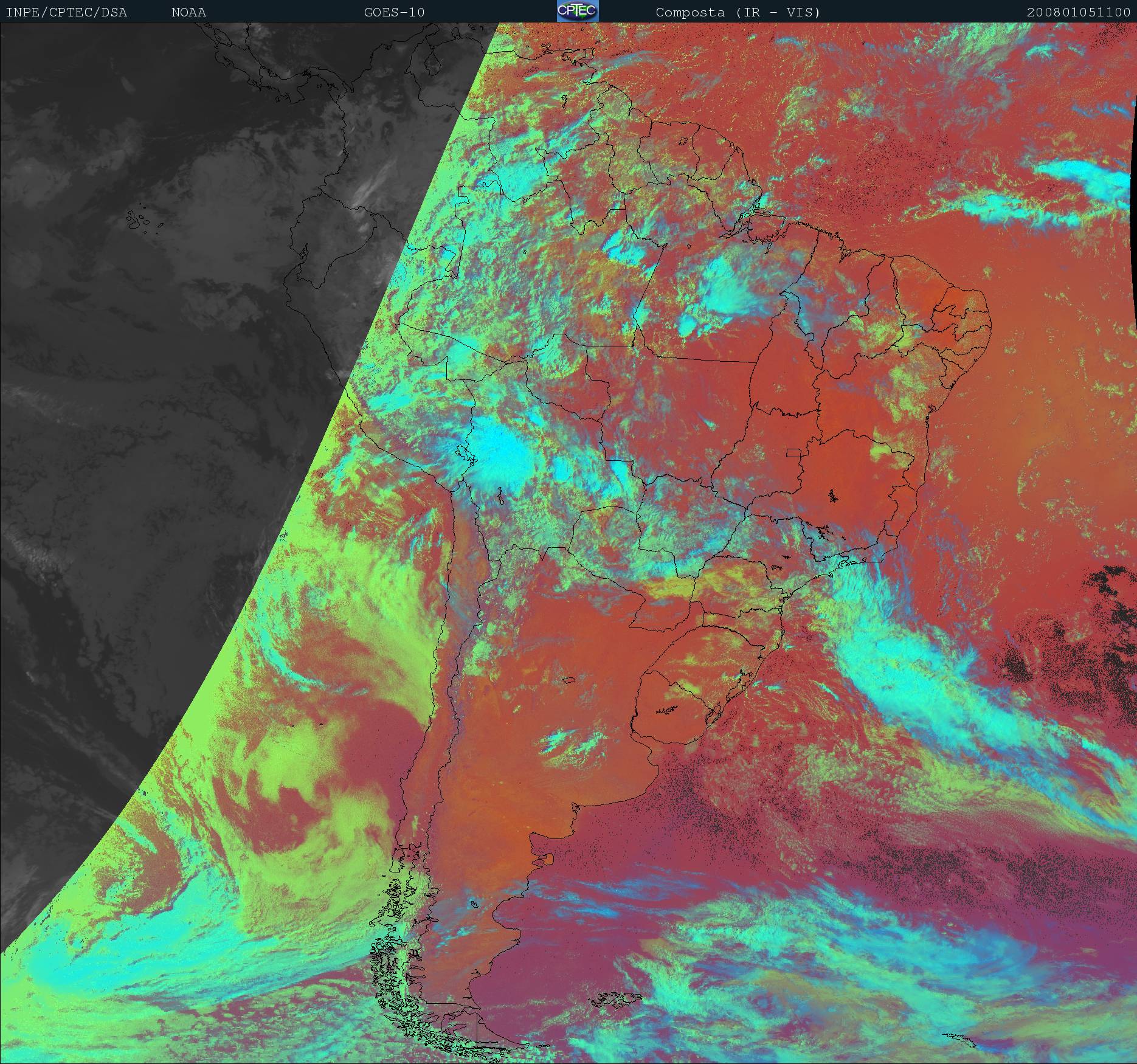Click the GOES-10 satellite name
The image size is (1137, 1064).
coord(394,12)
